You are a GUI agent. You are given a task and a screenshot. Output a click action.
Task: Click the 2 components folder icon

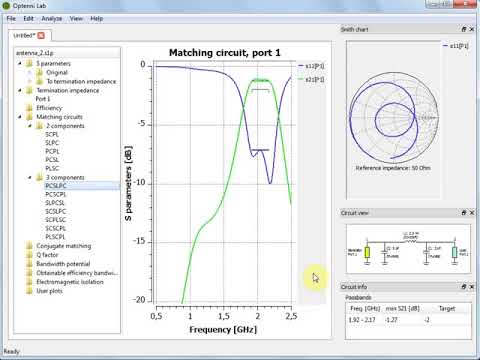pyautogui.click(x=39, y=126)
